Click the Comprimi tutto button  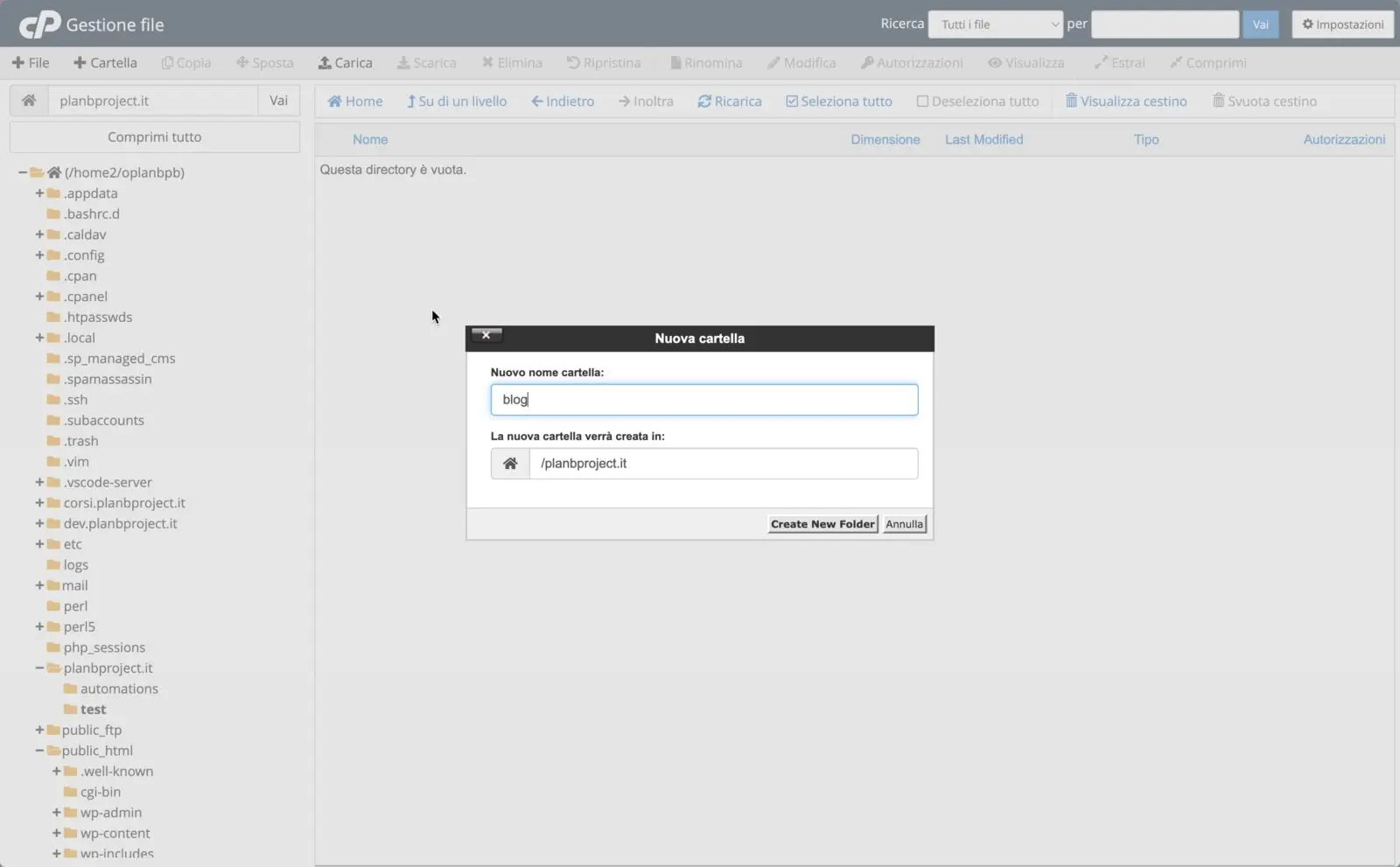click(x=155, y=137)
